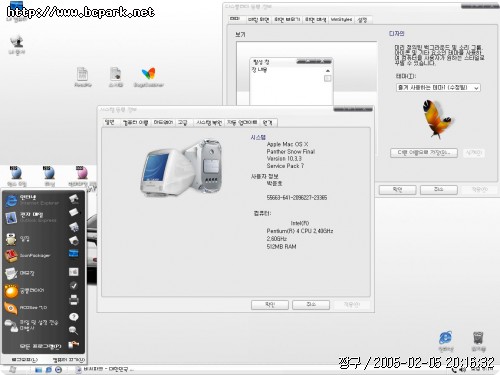The width and height of the screenshot is (500, 375).
Task: Click the media player quick launch icon
Action: click(59, 370)
